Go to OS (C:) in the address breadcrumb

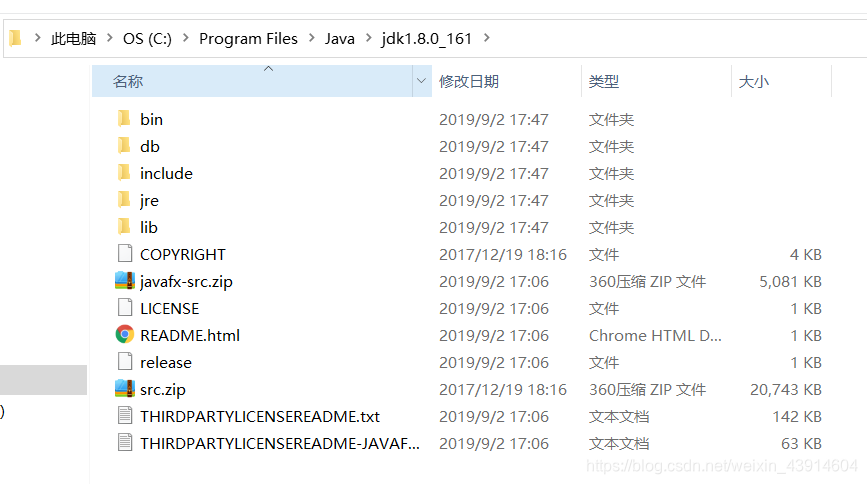pyautogui.click(x=147, y=39)
